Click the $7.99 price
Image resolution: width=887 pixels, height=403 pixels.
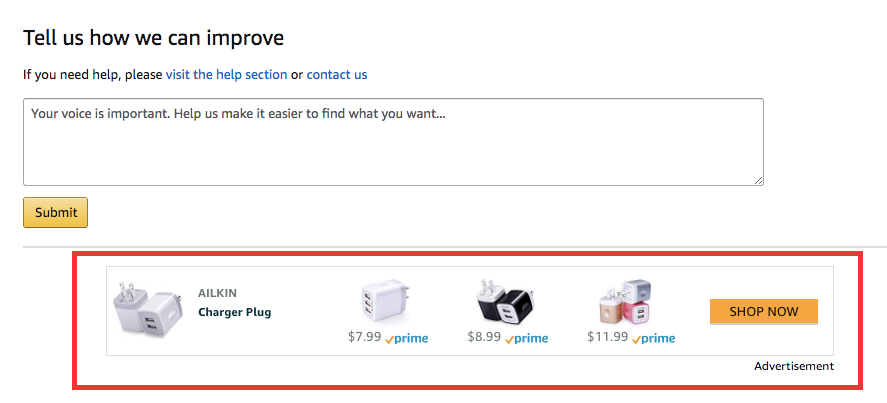tap(364, 337)
